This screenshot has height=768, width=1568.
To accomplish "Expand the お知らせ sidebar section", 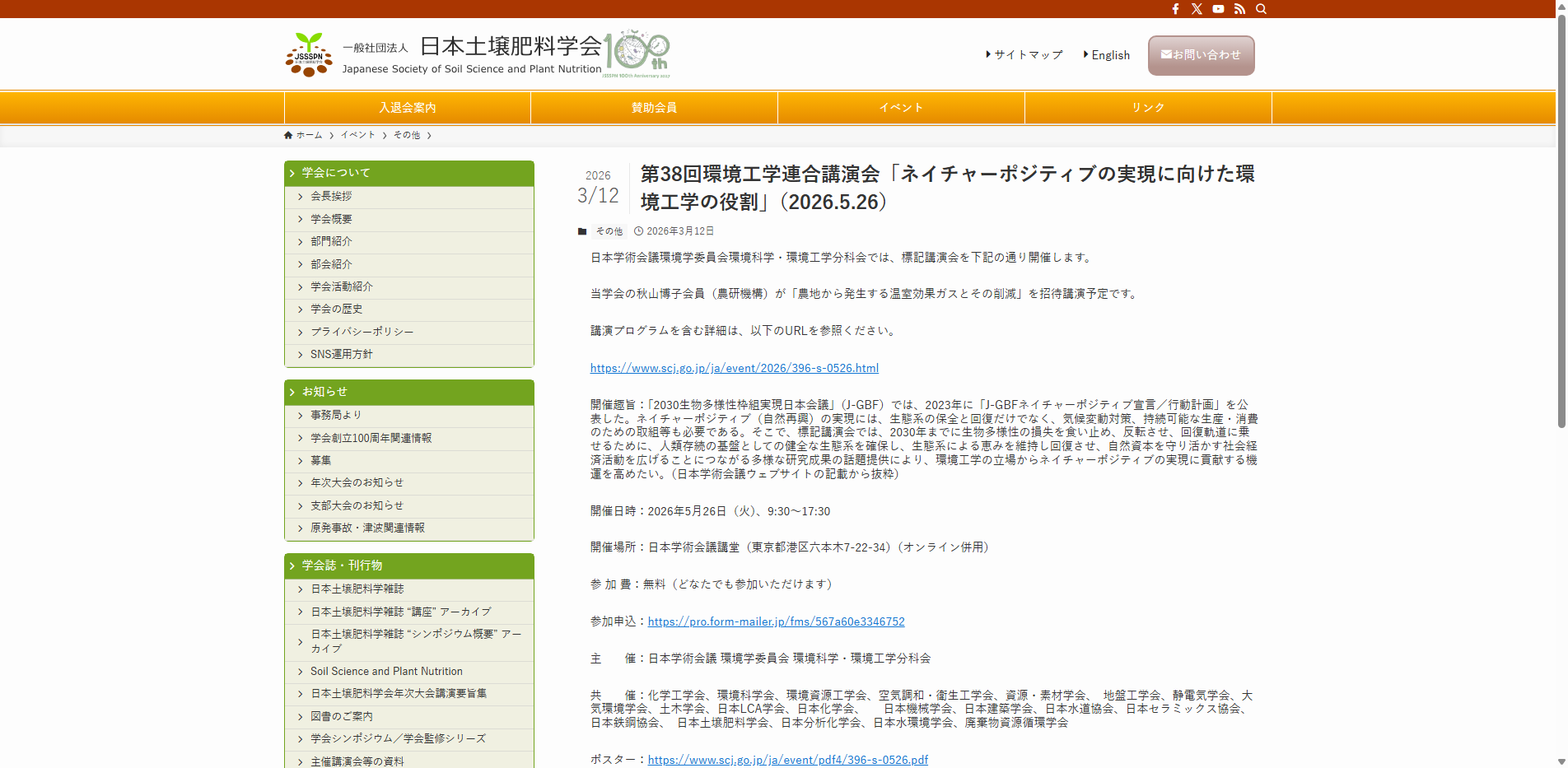I will 409,392.
